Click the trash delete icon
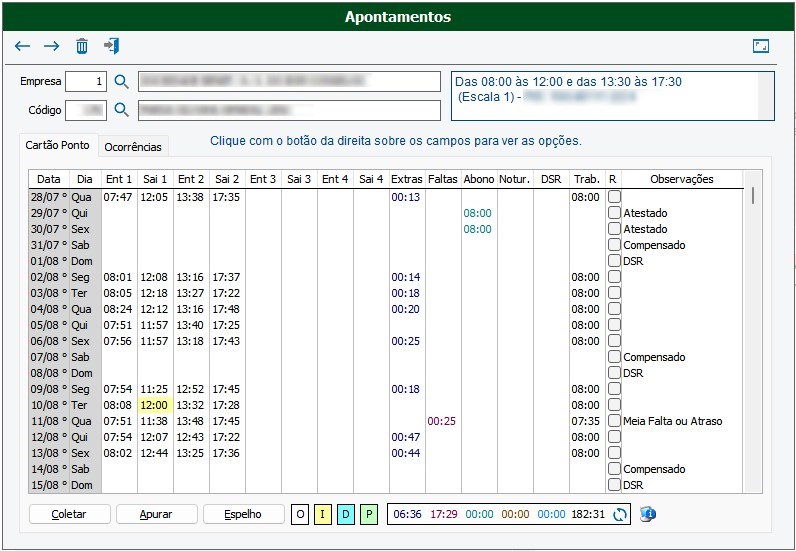Screen dimensions: 796x551 pos(82,47)
